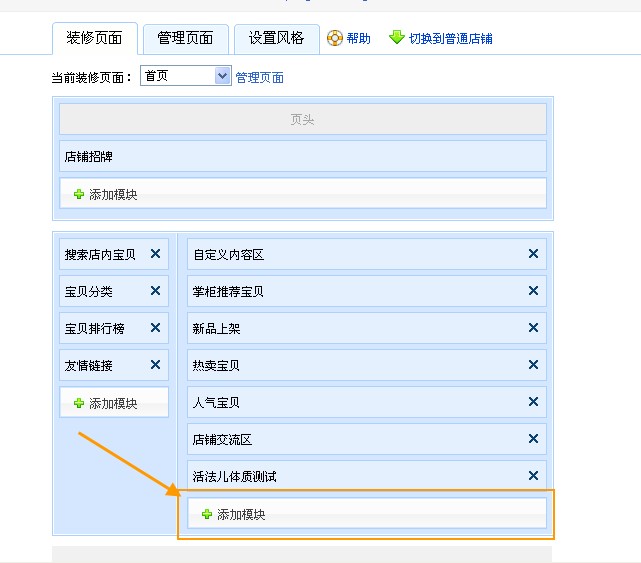641x563 pixels.
Task: Add a module to the left sidebar
Action: [105, 403]
